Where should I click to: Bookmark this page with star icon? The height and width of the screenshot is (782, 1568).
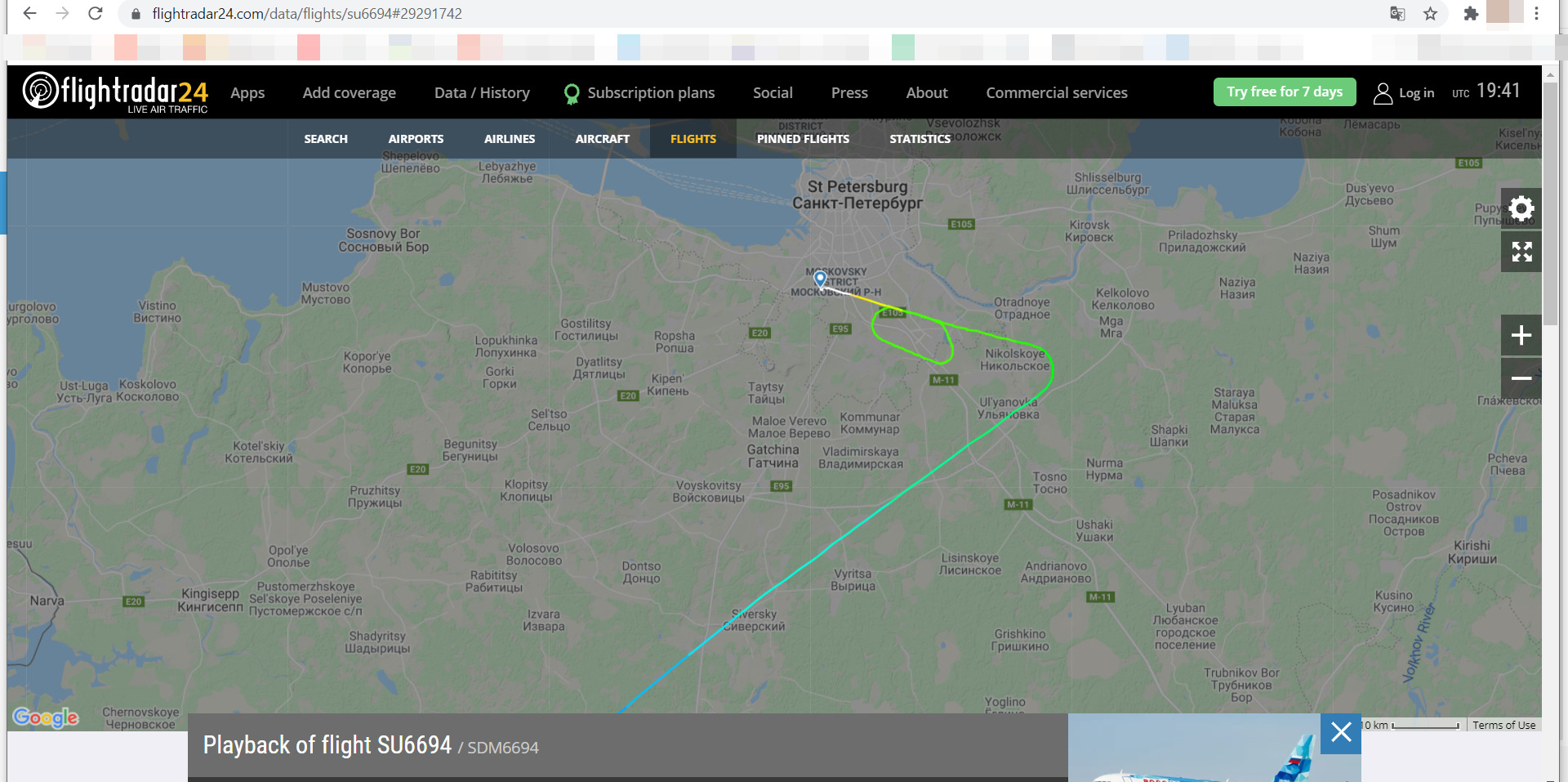[1430, 14]
